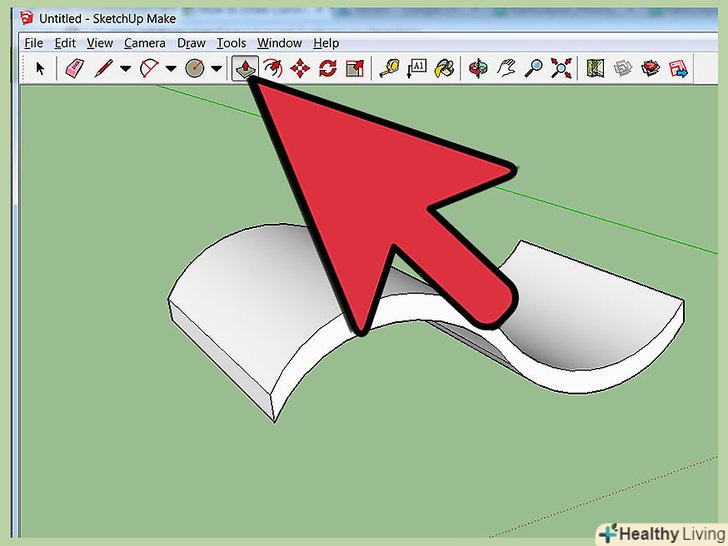Click the Rotate tool

point(327,68)
